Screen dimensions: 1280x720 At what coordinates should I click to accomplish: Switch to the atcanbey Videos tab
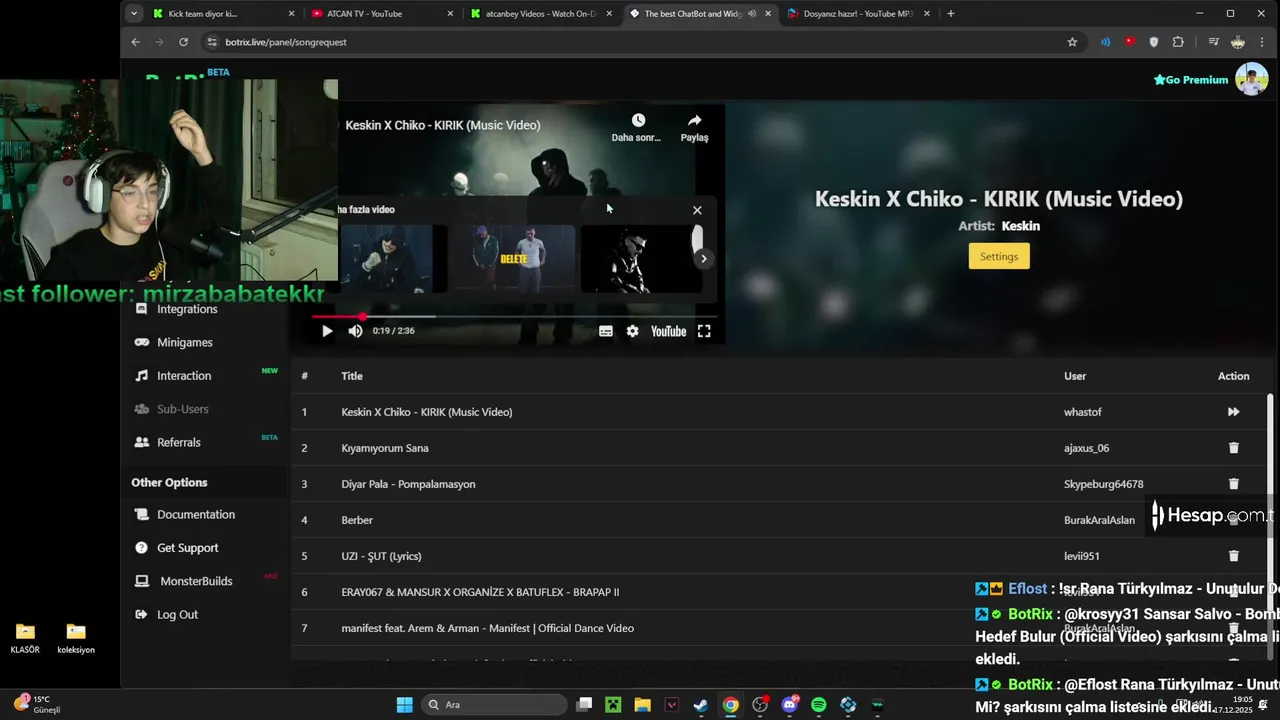541,14
